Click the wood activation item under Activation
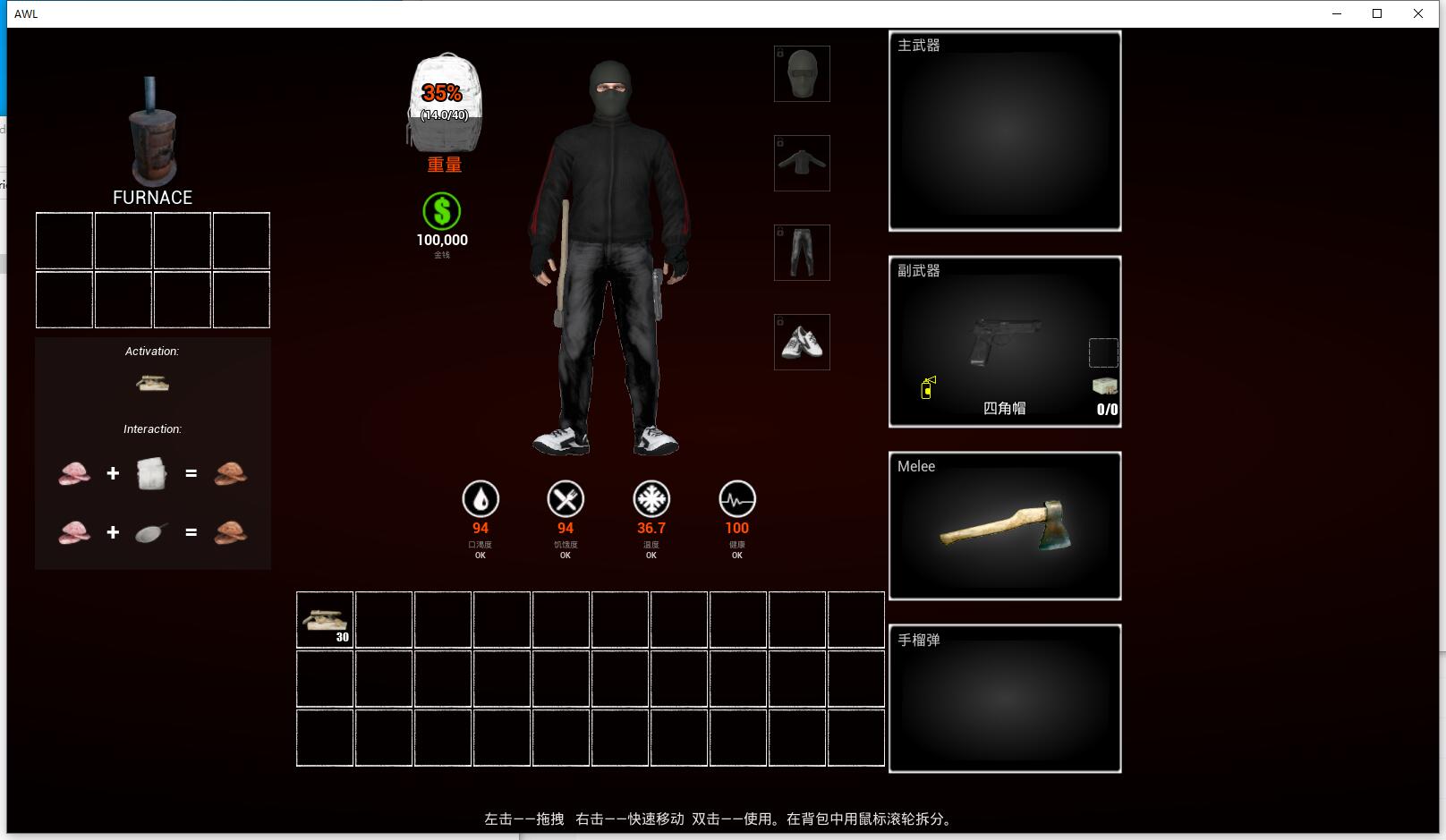The width and height of the screenshot is (1446, 840). [x=152, y=384]
